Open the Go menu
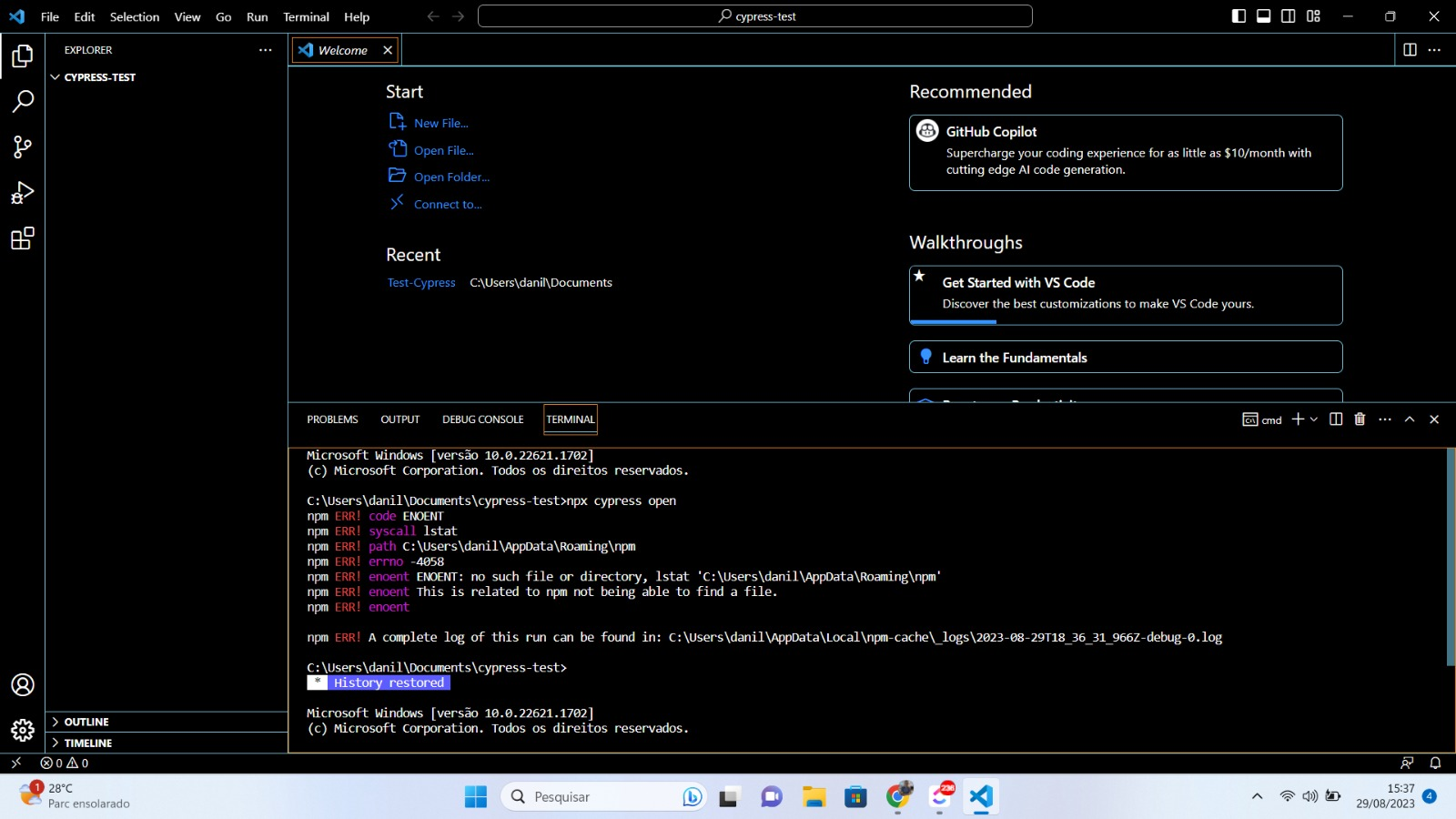Screen dimensions: 1456x819 pyautogui.click(x=224, y=16)
